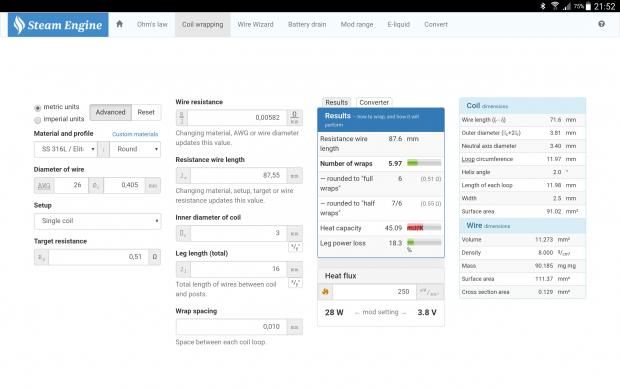Open the material SS 316L dropdown

click(x=66, y=149)
